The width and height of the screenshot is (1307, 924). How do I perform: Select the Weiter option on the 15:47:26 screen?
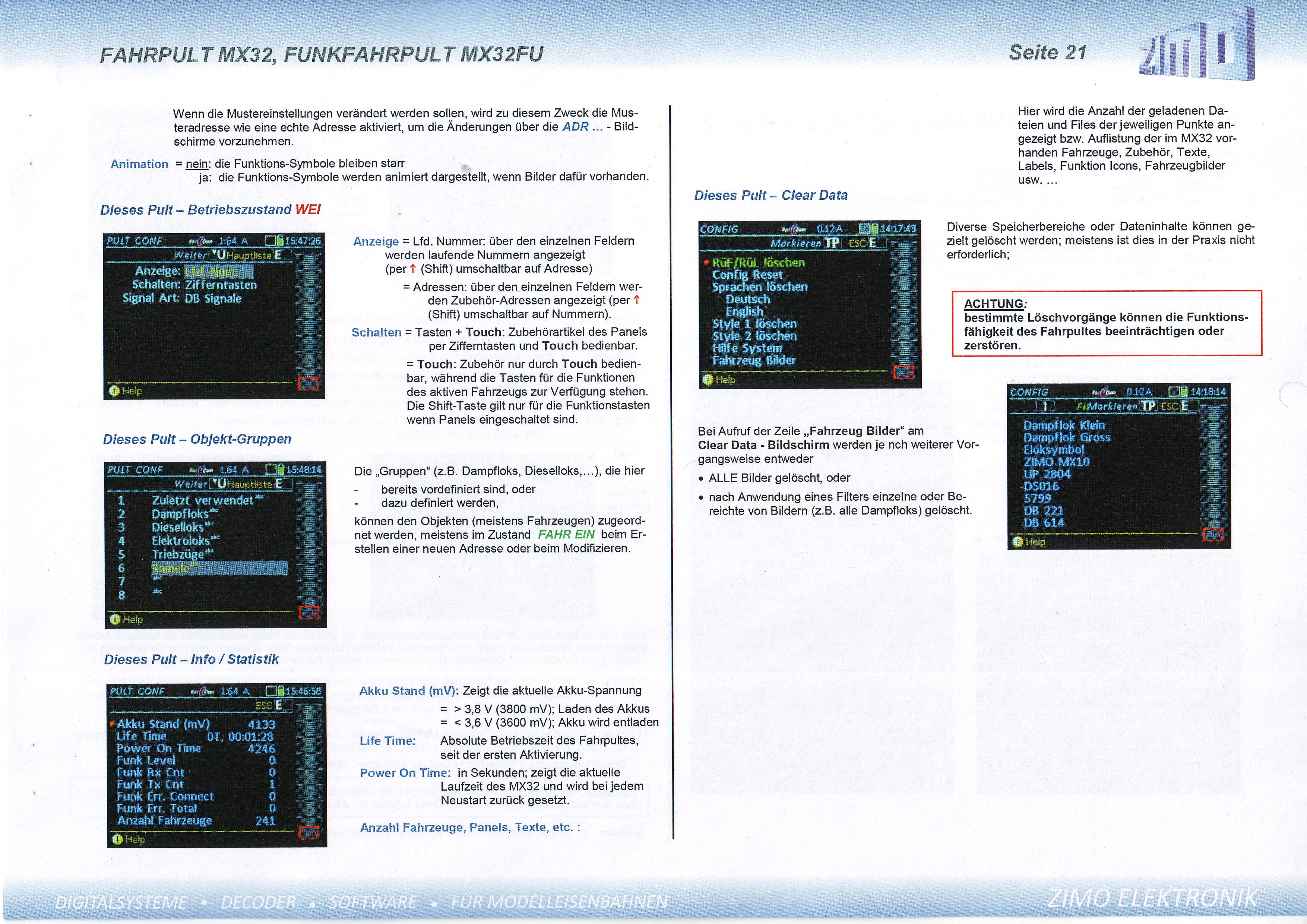tap(190, 255)
